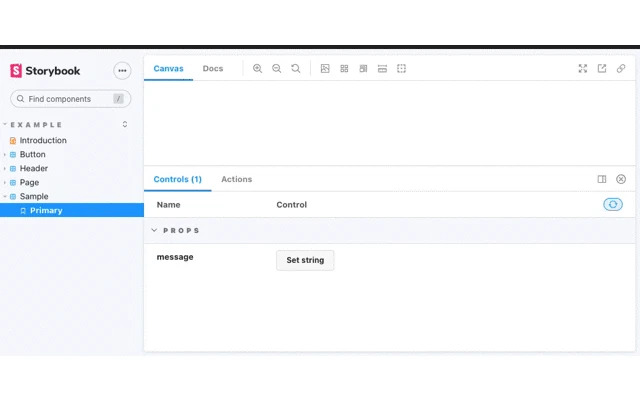This screenshot has width=640, height=400.
Task: Switch to the Docs tab
Action: (213, 69)
